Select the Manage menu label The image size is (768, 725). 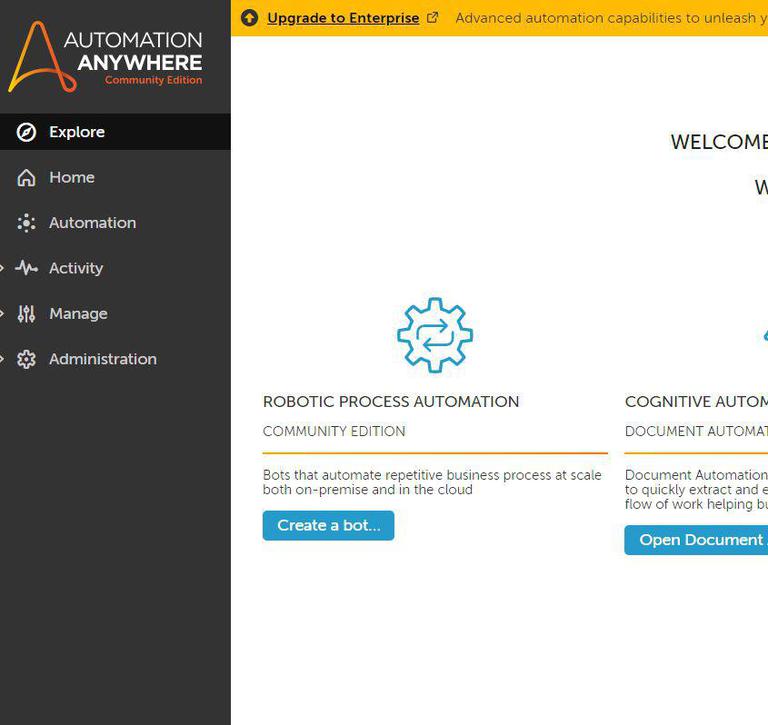click(x=78, y=314)
